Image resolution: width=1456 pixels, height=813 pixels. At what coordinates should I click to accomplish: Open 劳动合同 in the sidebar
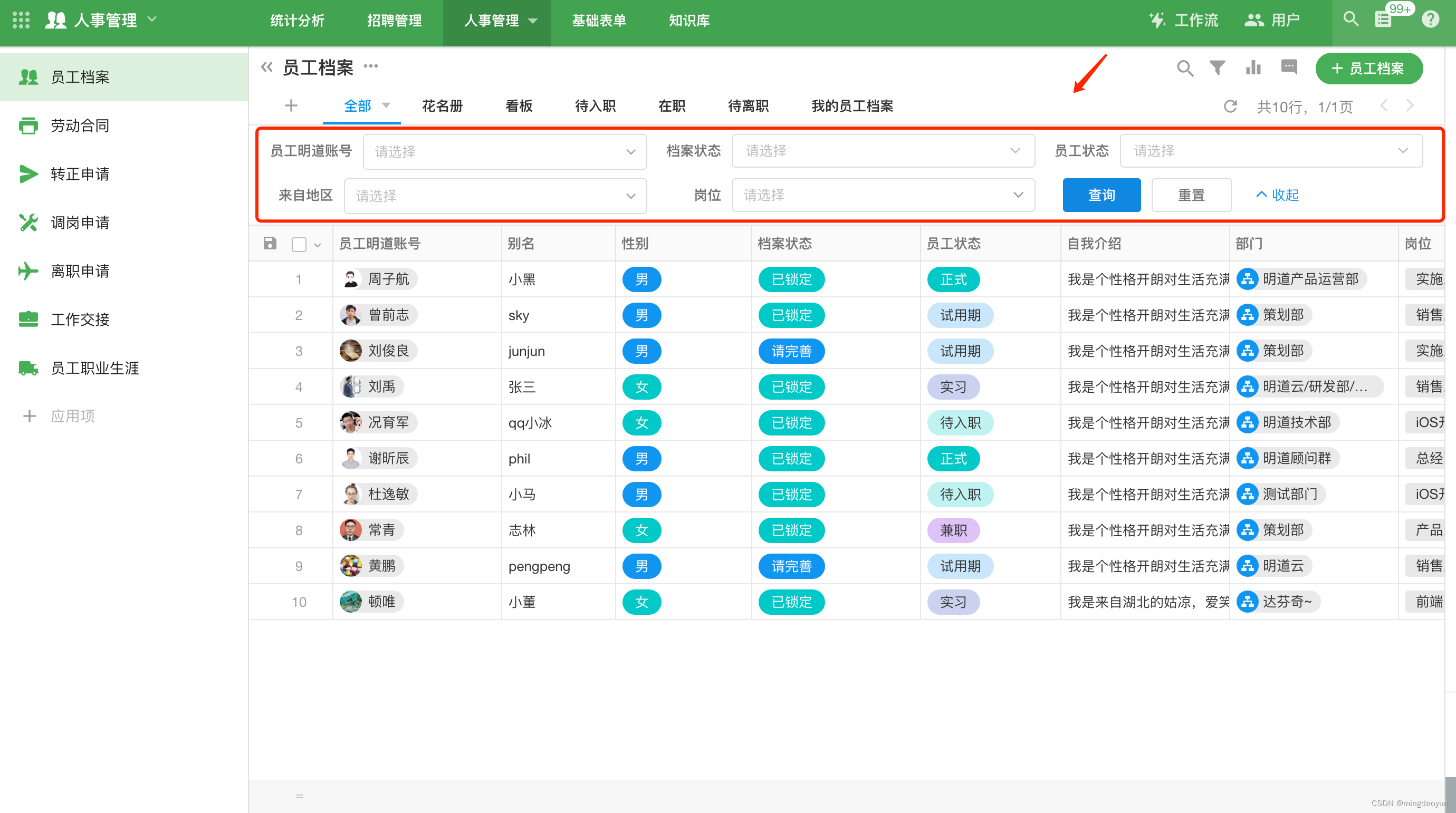pyautogui.click(x=80, y=125)
